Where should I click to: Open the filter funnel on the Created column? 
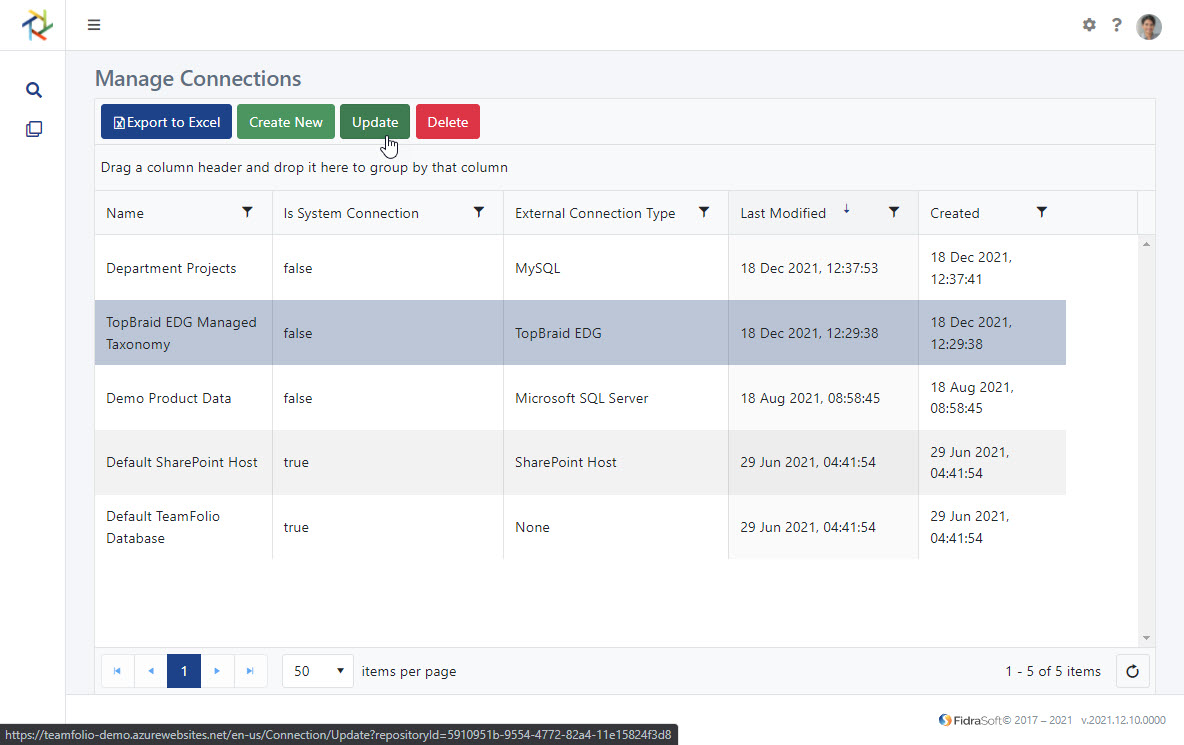point(1042,212)
